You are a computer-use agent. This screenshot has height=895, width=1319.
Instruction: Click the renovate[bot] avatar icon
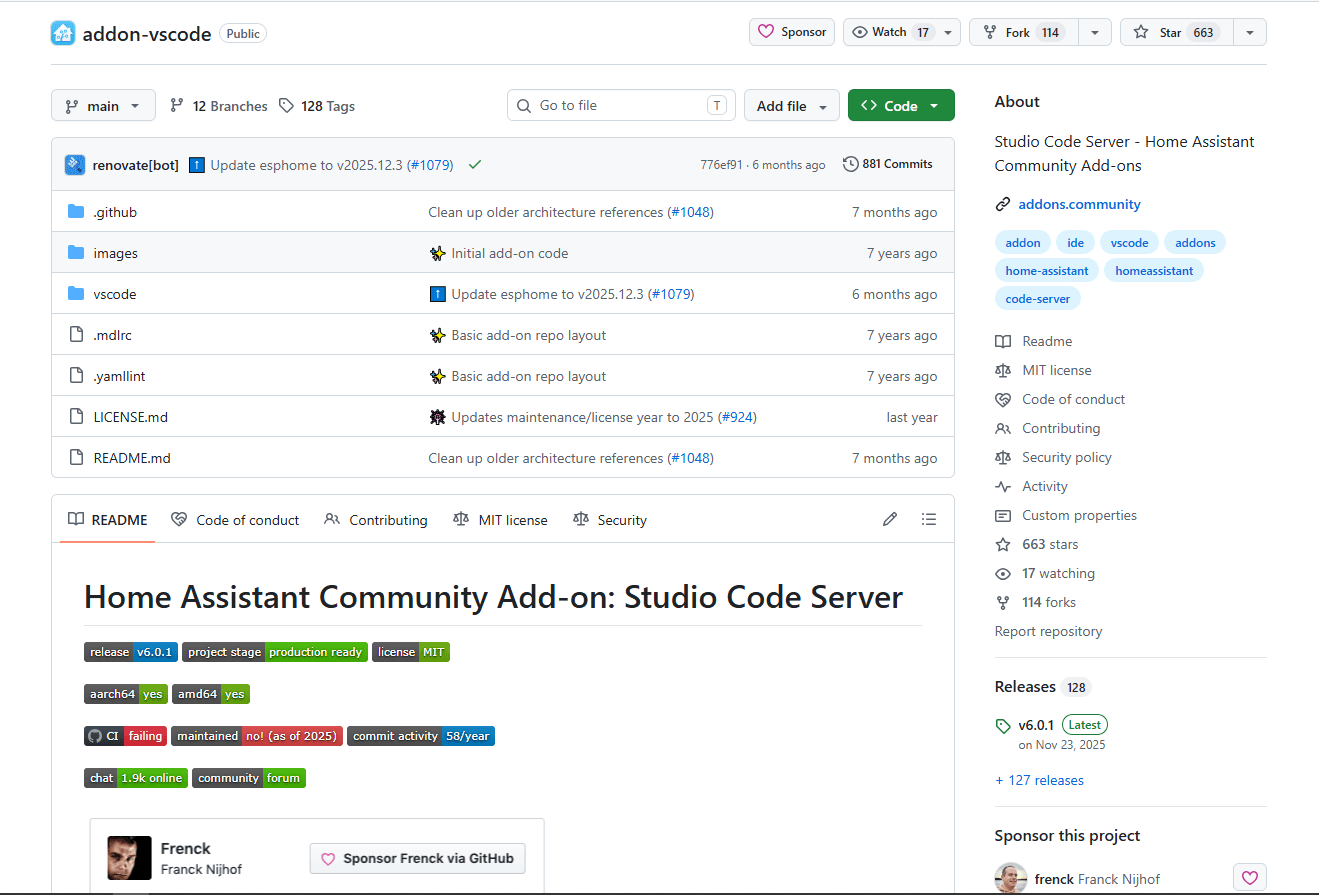tap(75, 165)
